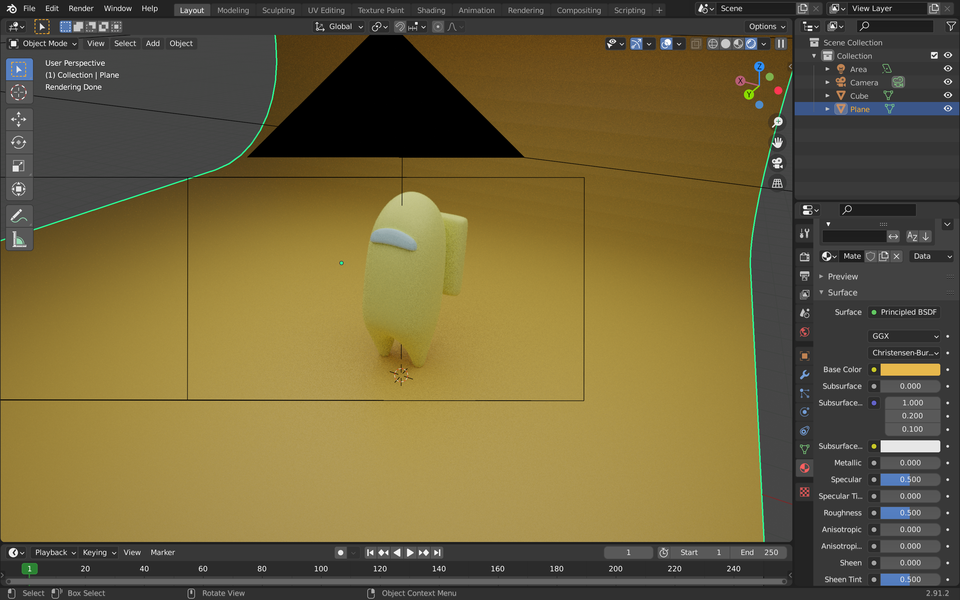960x600 pixels.
Task: Open the Tool settings properties tab
Action: [804, 233]
